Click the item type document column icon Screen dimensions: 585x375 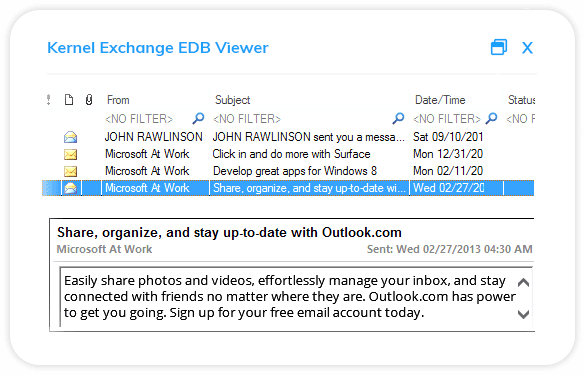pyautogui.click(x=69, y=100)
